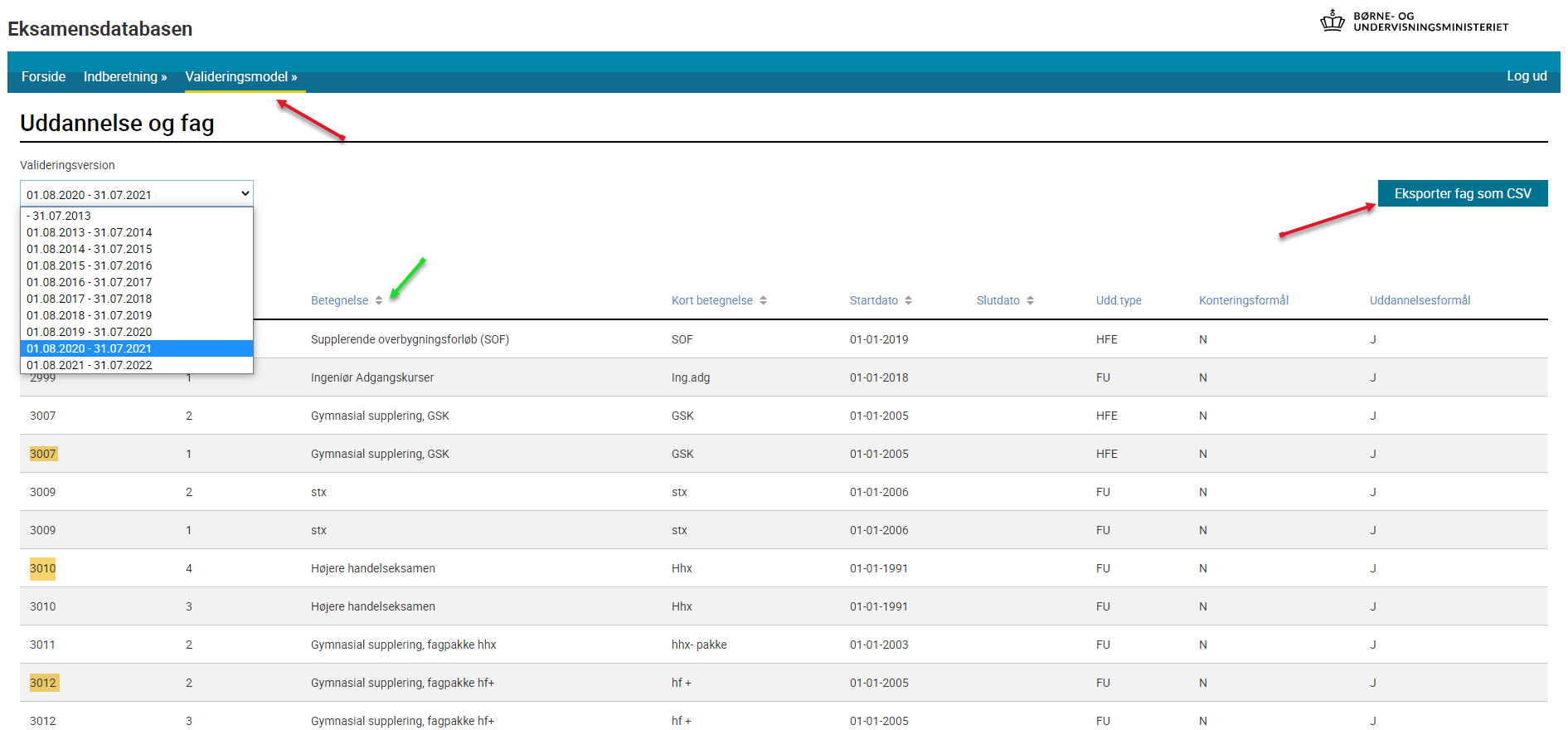
Task: Click Log ud
Action: point(1527,75)
